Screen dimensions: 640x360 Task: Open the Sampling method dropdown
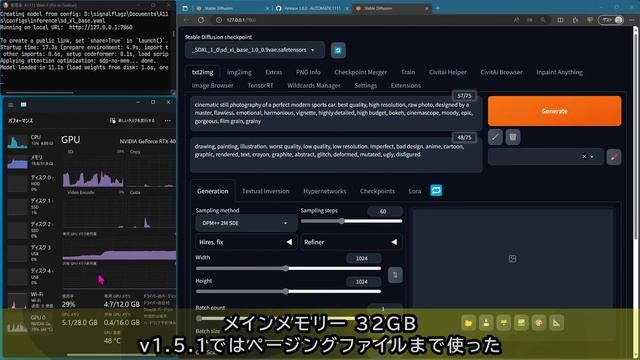(x=246, y=223)
